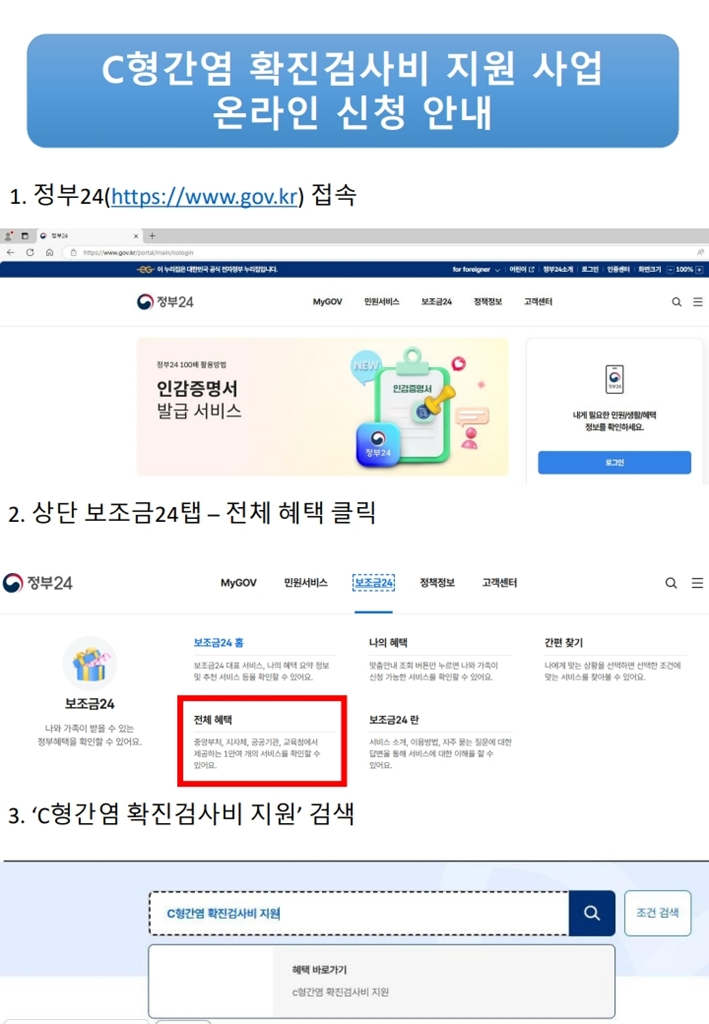Reload the page with the refresh icon

(30, 252)
